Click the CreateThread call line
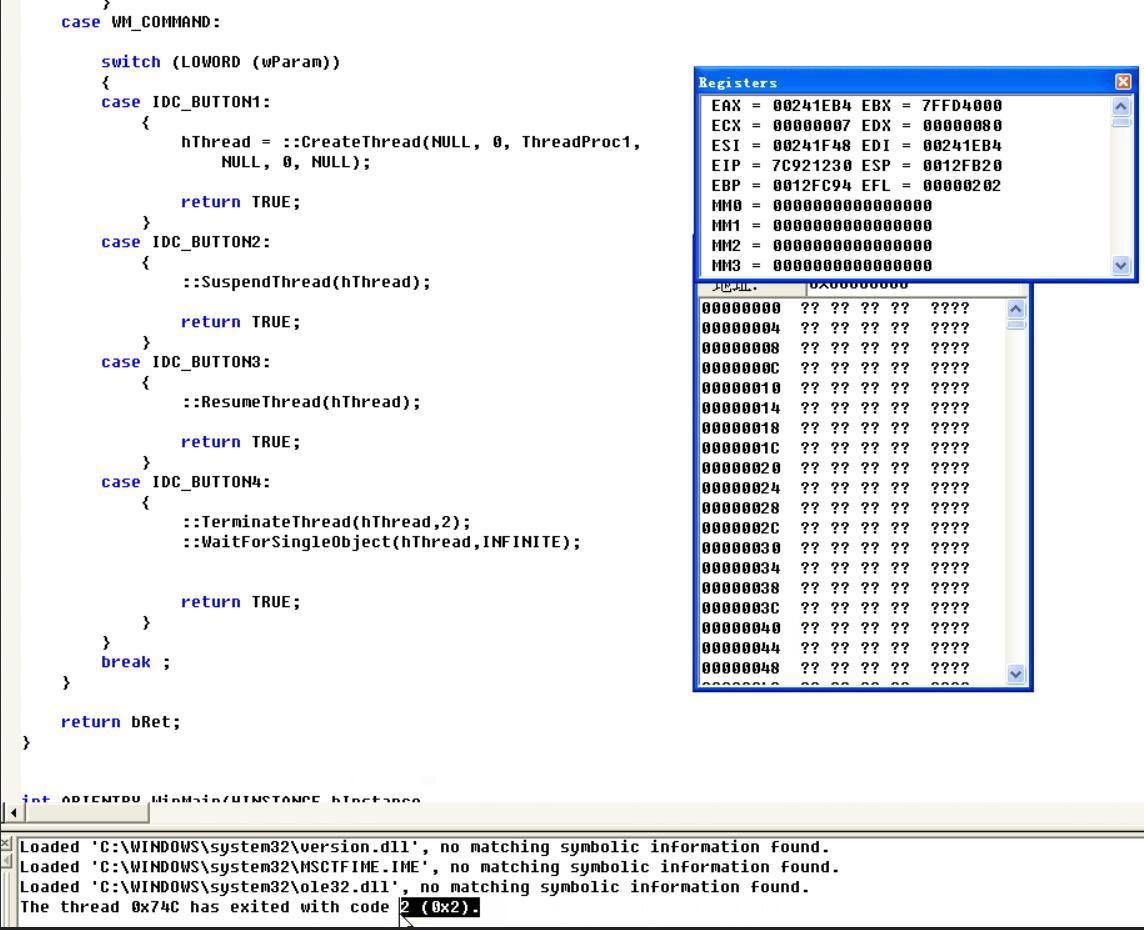 click(410, 142)
